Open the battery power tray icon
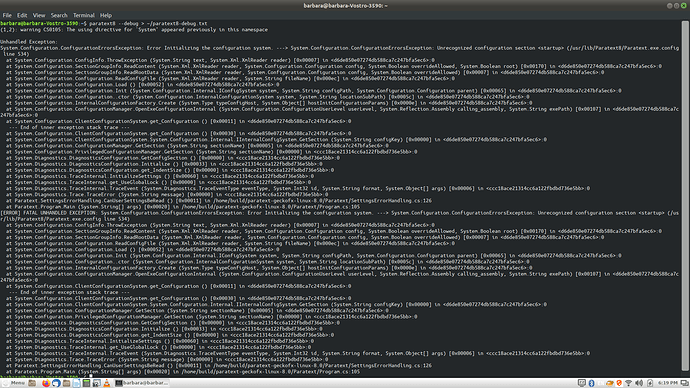The height and width of the screenshot is (388, 690). point(650,383)
